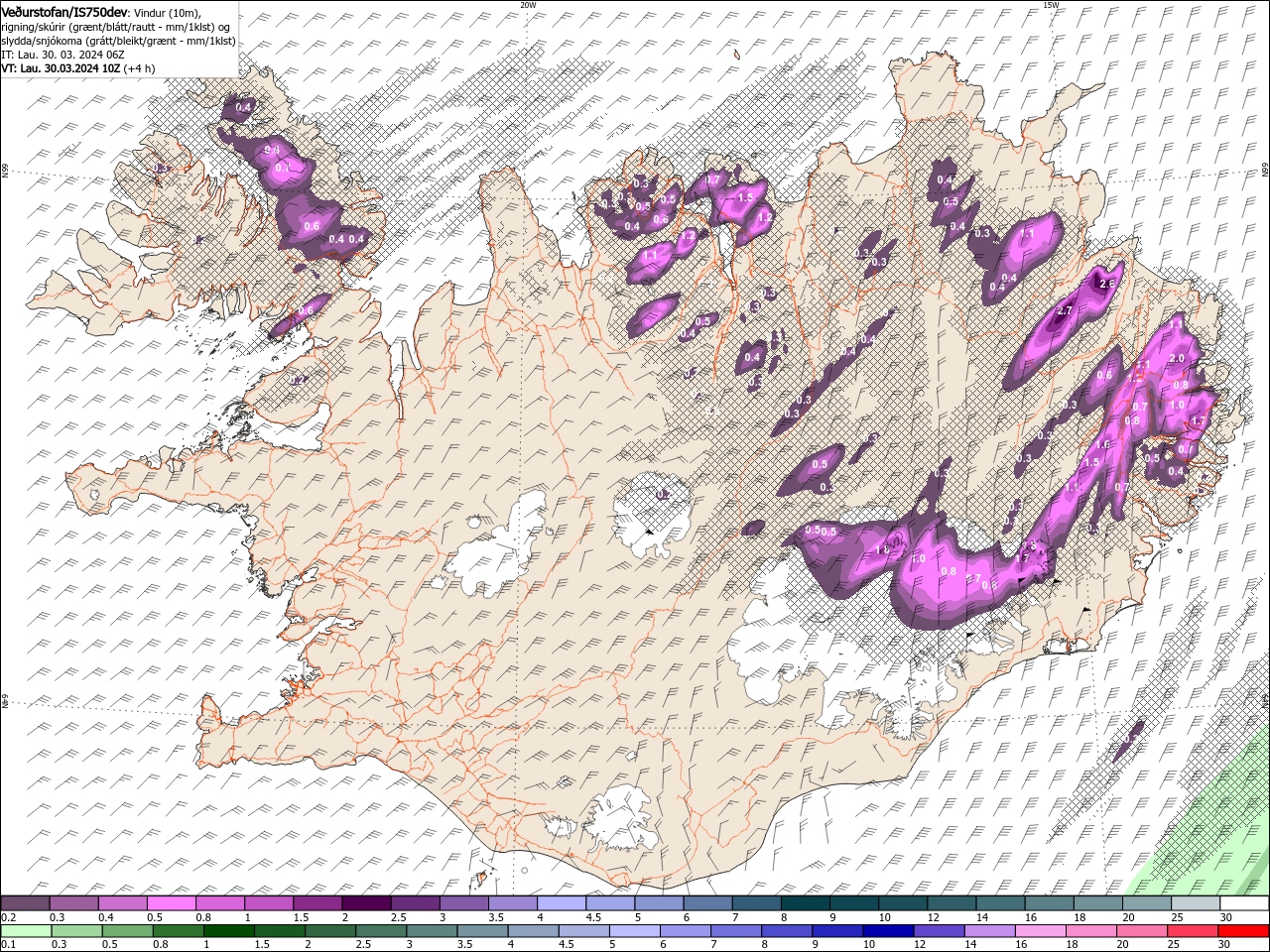This screenshot has height=952, width=1270.
Task: Select the bright red 30 swatch, lower legend row
Action: click(1244, 931)
